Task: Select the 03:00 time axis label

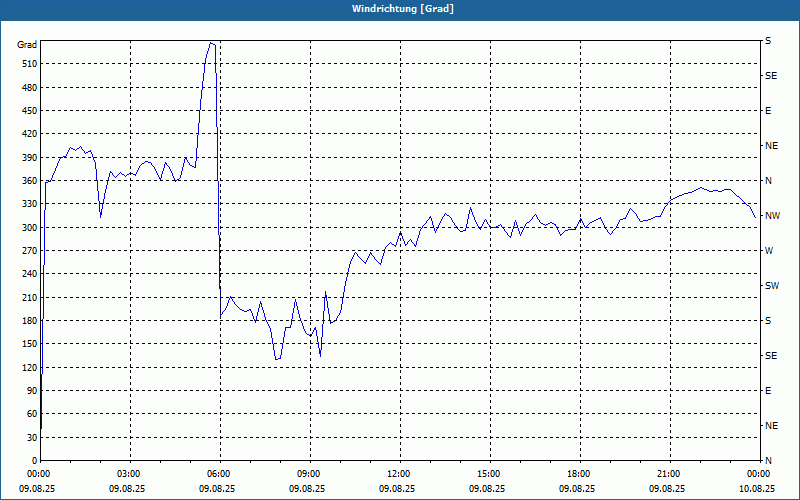Action: pos(128,473)
